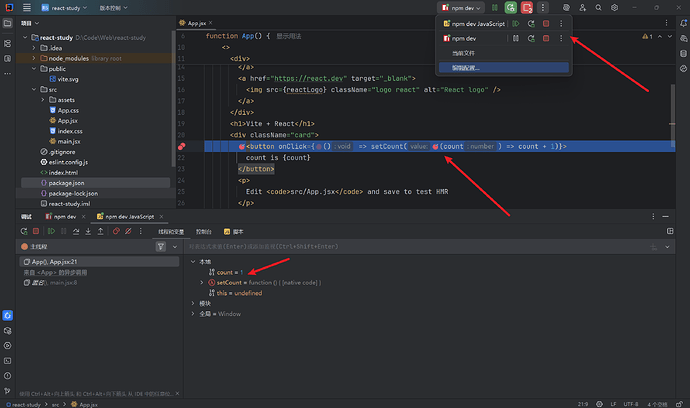690x408 pixels.
Task: Open the npm dev run configuration selector
Action: 461,8
